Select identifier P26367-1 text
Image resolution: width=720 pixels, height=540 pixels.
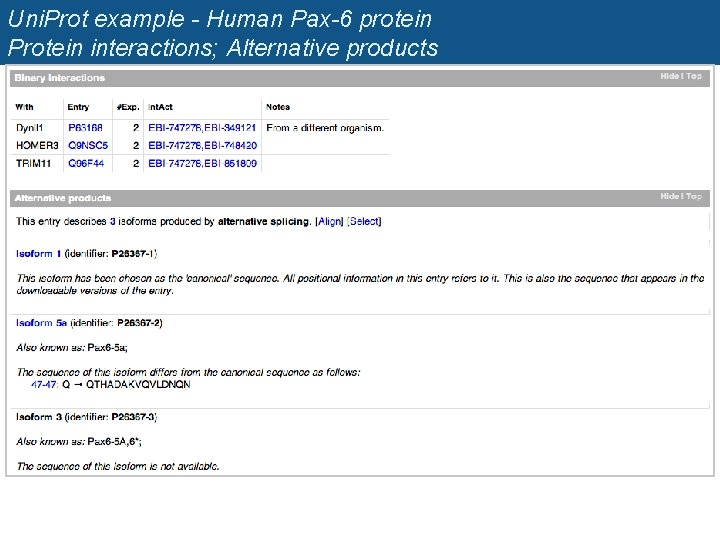(x=134, y=253)
